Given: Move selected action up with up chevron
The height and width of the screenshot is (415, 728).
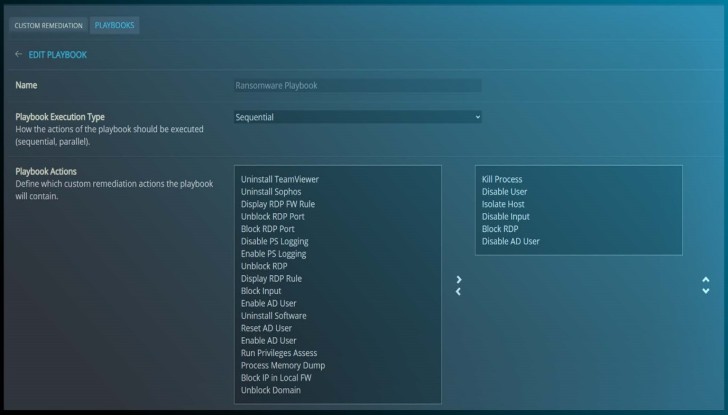Looking at the screenshot, I should tap(706, 279).
